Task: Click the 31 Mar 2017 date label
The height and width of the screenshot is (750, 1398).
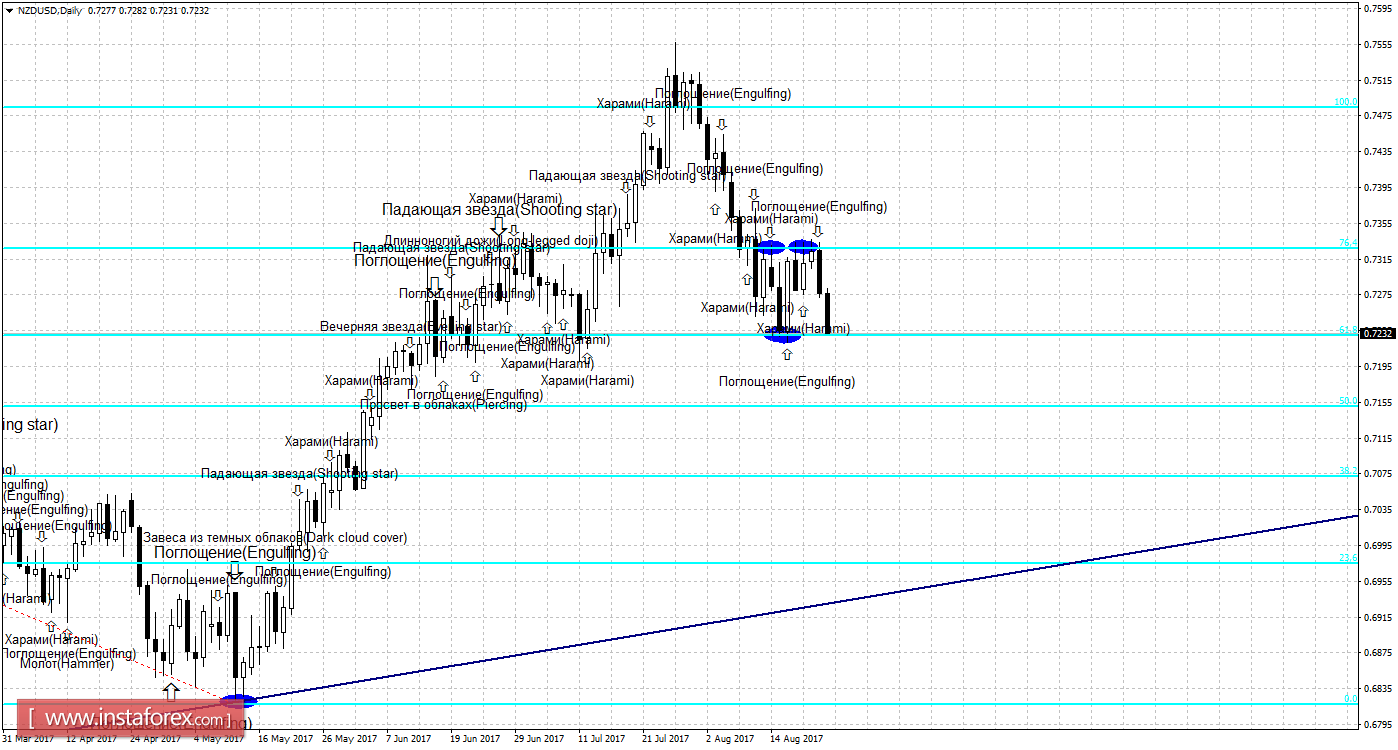Action: (29, 740)
